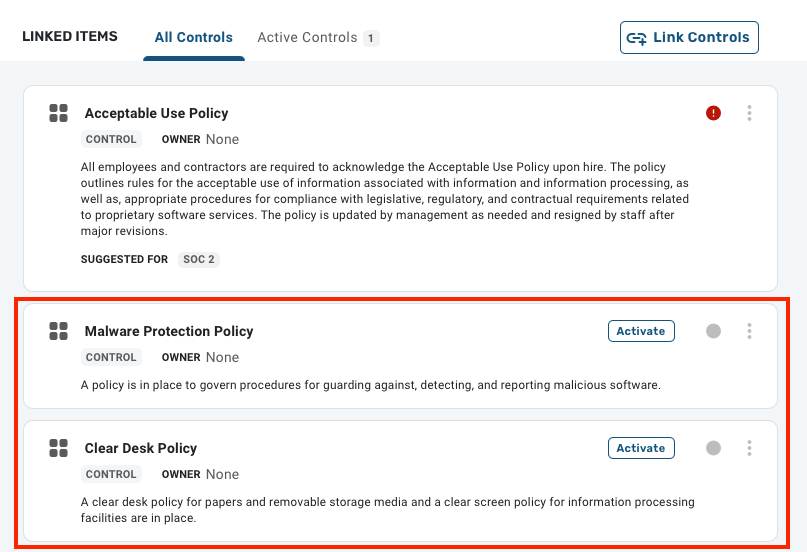
Task: Click the Active Controls count badge
Action: click(x=371, y=38)
